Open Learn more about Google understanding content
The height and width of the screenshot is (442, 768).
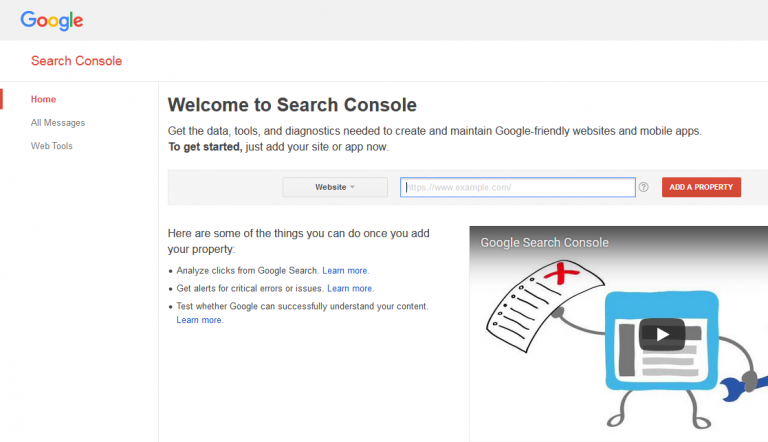pyautogui.click(x=199, y=320)
